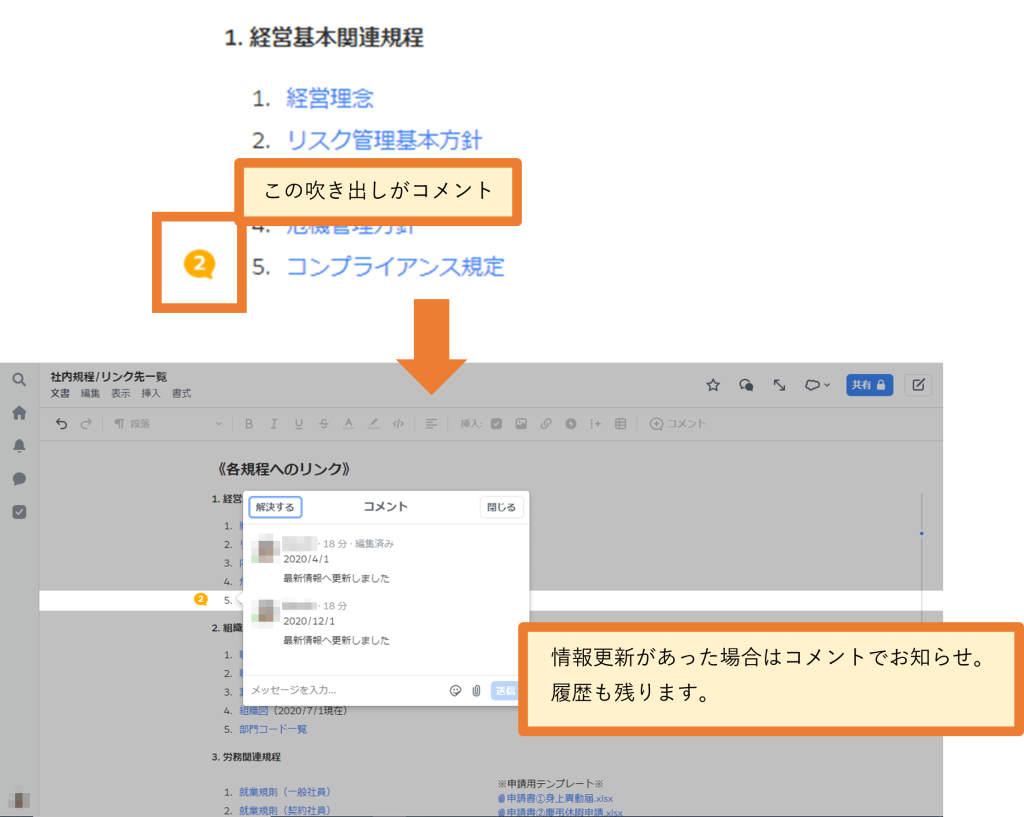This screenshot has height=817, width=1024.
Task: Open the 挿入 menu
Action: click(151, 394)
